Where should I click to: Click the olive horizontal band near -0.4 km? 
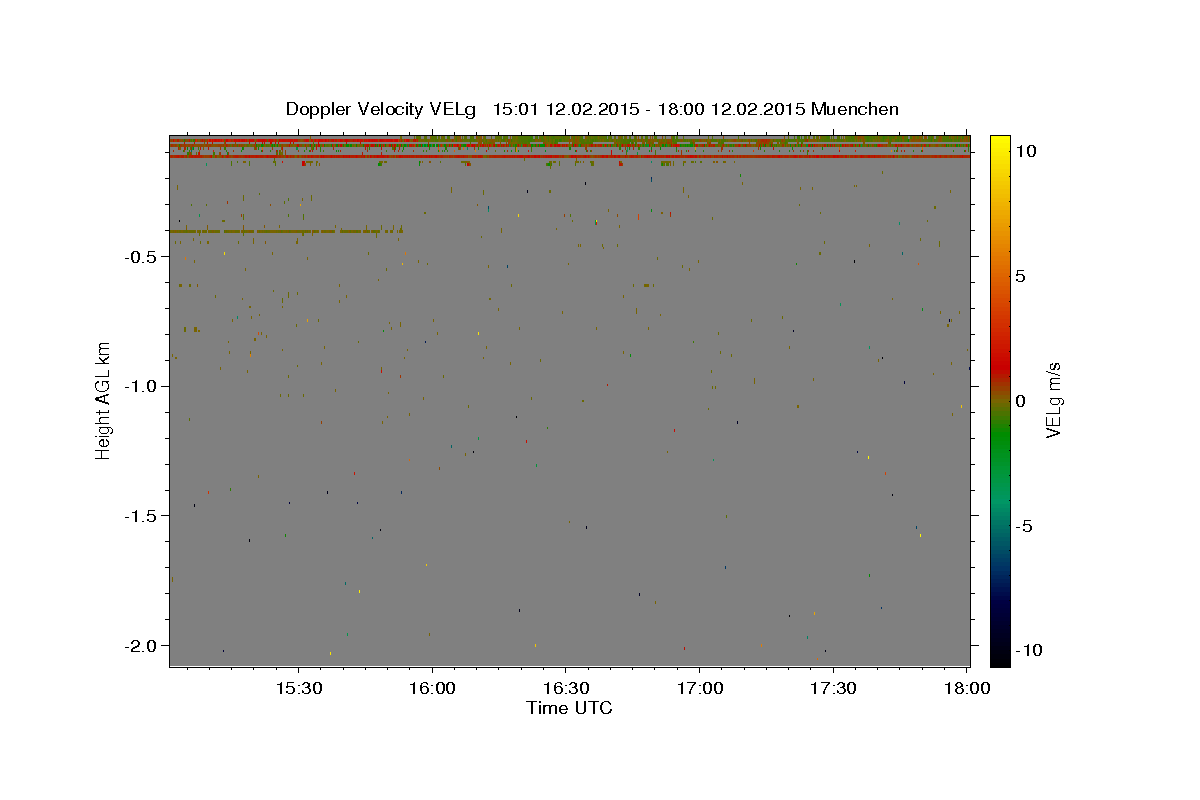286,231
